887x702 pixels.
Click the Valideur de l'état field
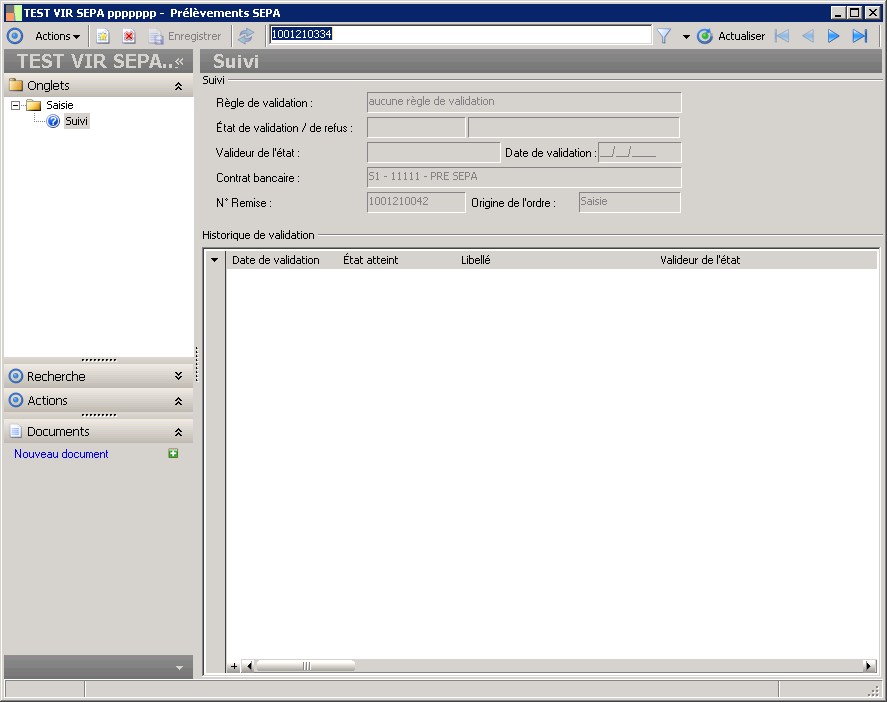point(433,152)
